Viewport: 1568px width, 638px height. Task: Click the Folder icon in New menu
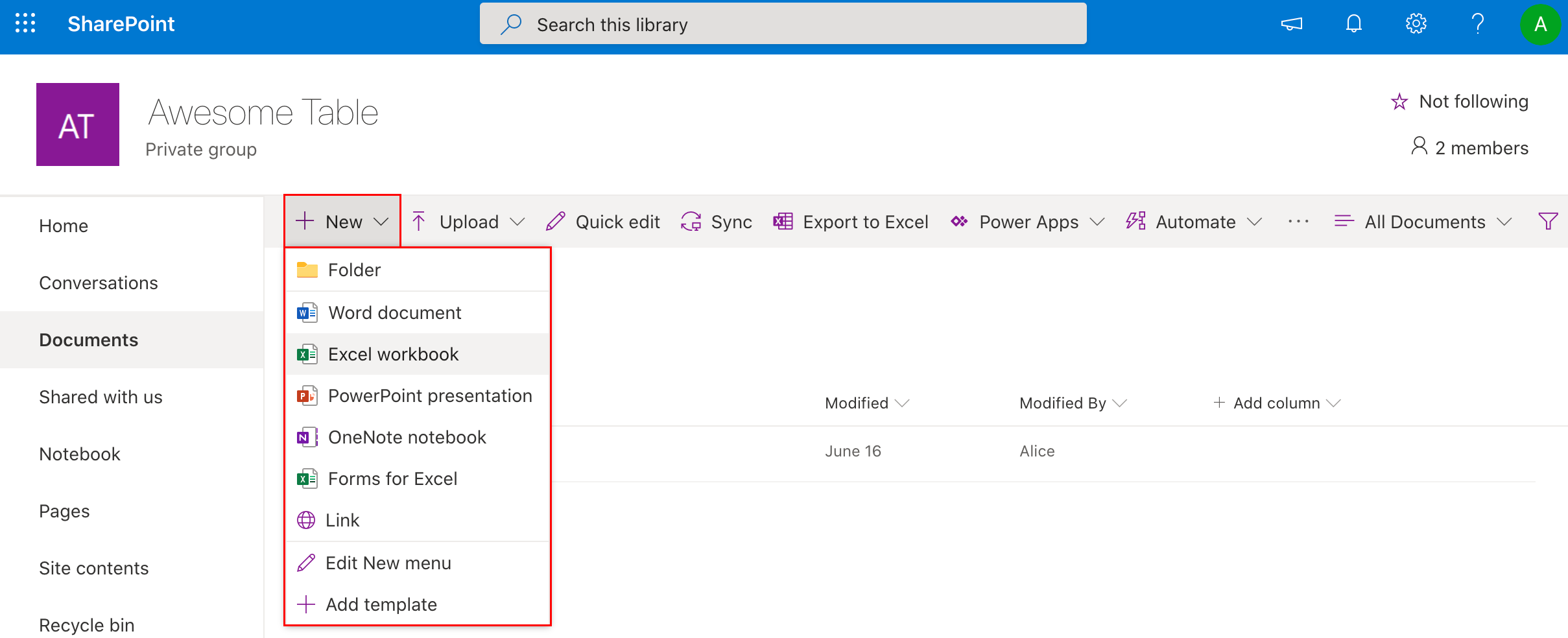pyautogui.click(x=307, y=270)
